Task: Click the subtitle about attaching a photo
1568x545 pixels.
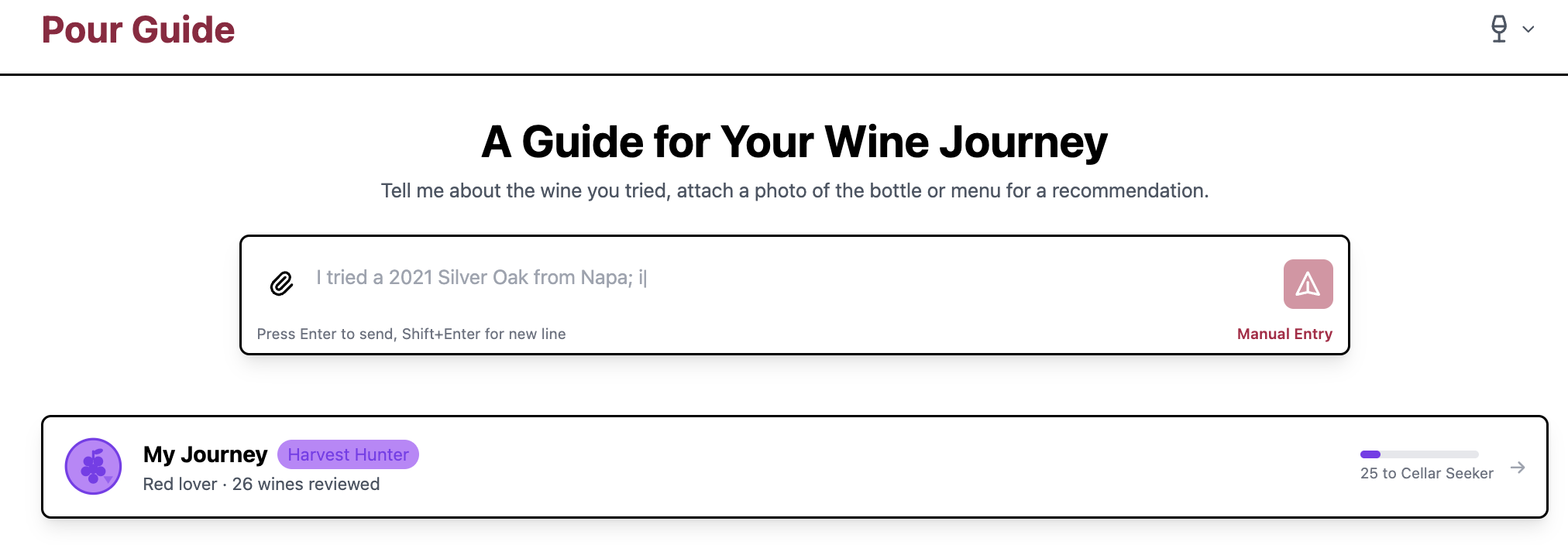Action: coord(794,190)
